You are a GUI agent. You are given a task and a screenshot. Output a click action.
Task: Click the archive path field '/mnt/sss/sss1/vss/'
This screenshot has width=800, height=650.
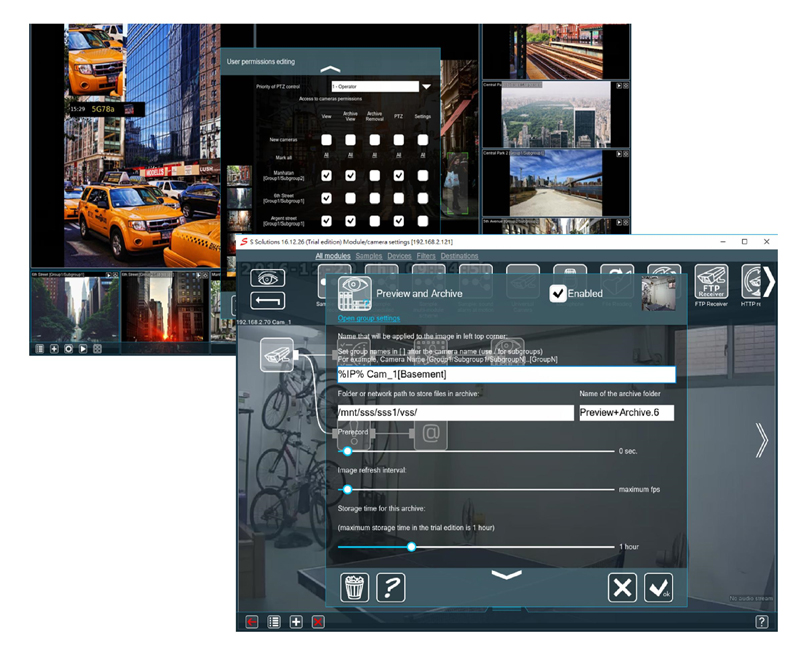tap(456, 413)
